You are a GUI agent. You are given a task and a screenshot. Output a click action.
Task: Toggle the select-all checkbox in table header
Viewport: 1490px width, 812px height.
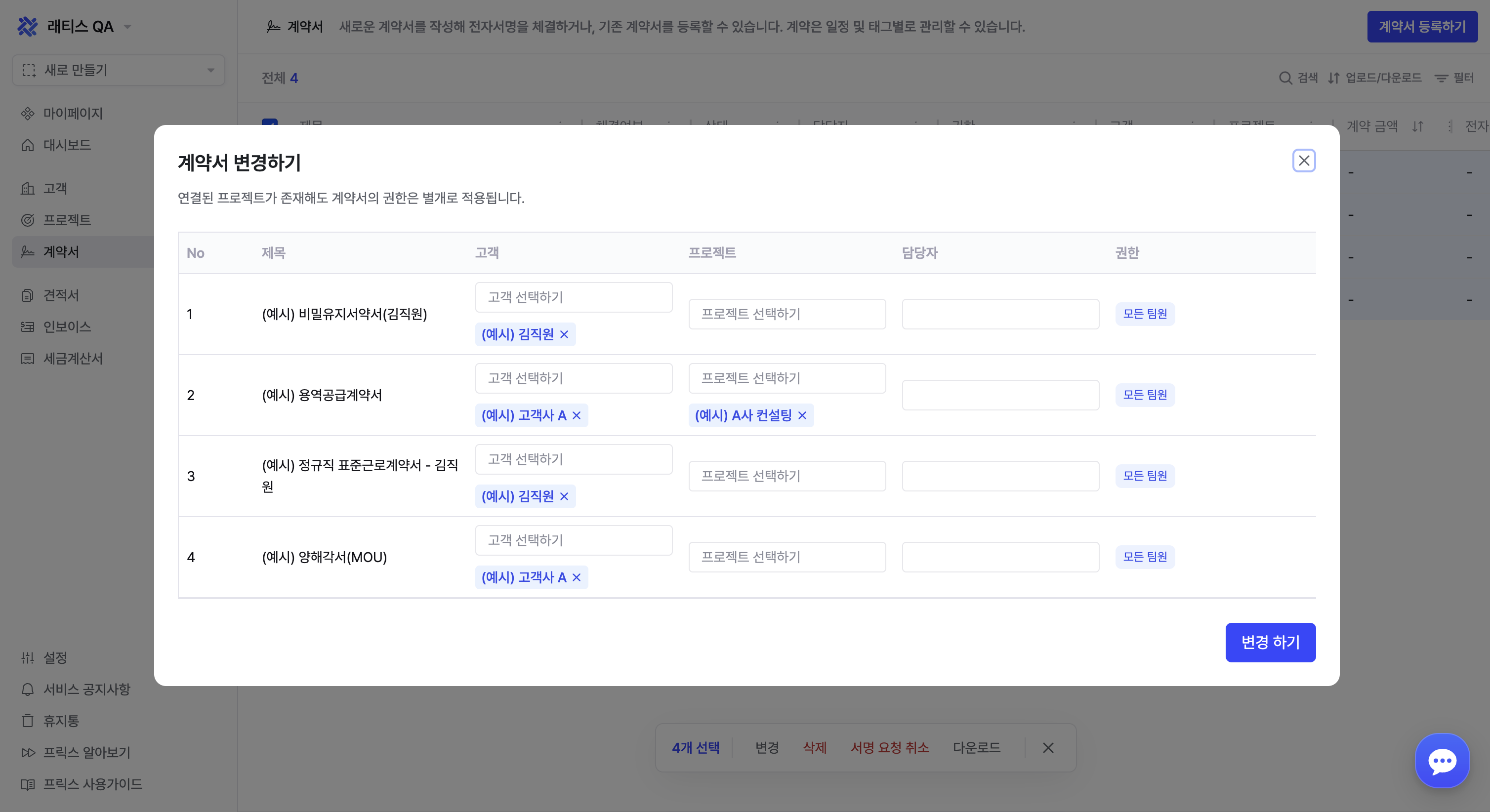pyautogui.click(x=270, y=122)
